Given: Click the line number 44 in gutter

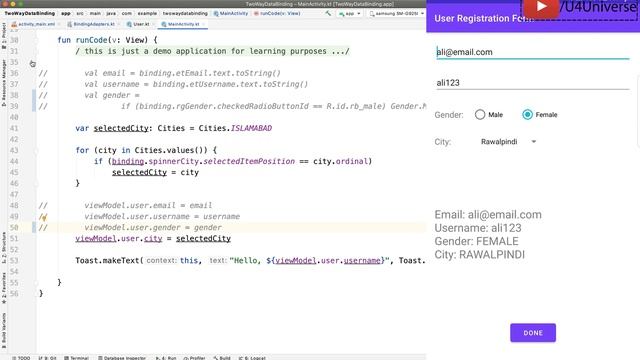Looking at the screenshot, I should [x=14, y=161].
